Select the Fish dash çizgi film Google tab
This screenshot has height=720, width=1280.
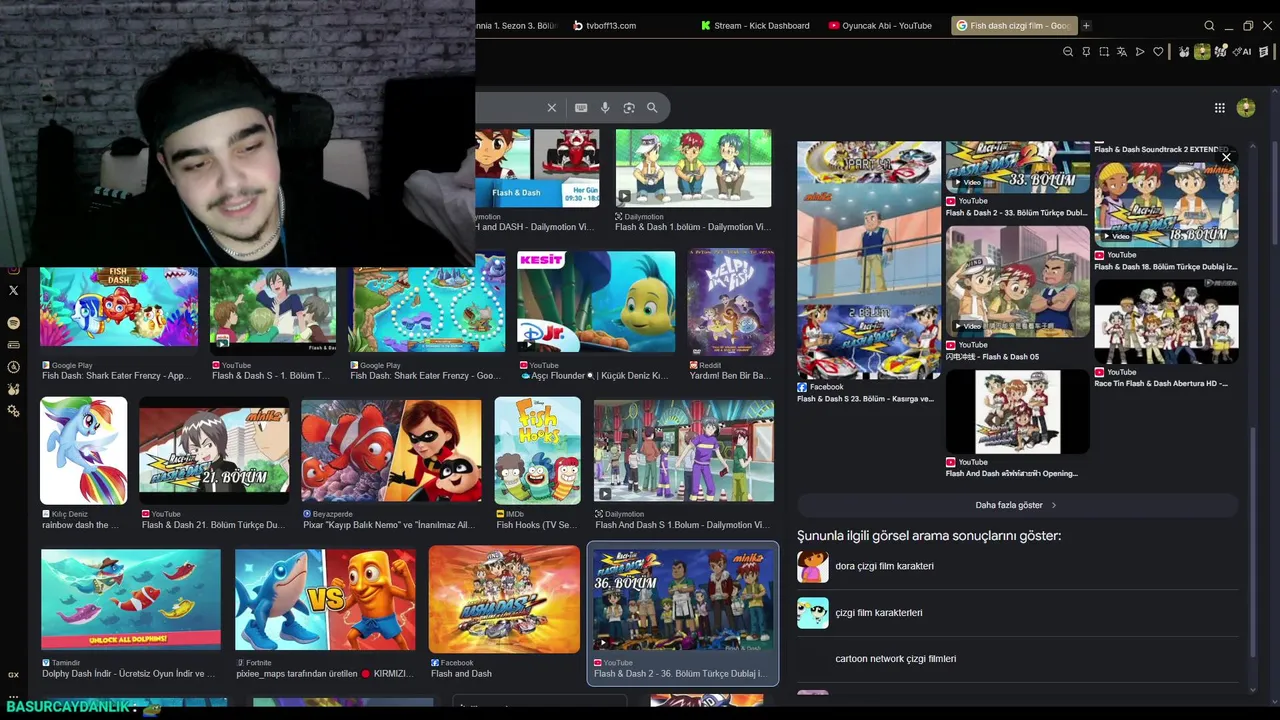point(1013,26)
